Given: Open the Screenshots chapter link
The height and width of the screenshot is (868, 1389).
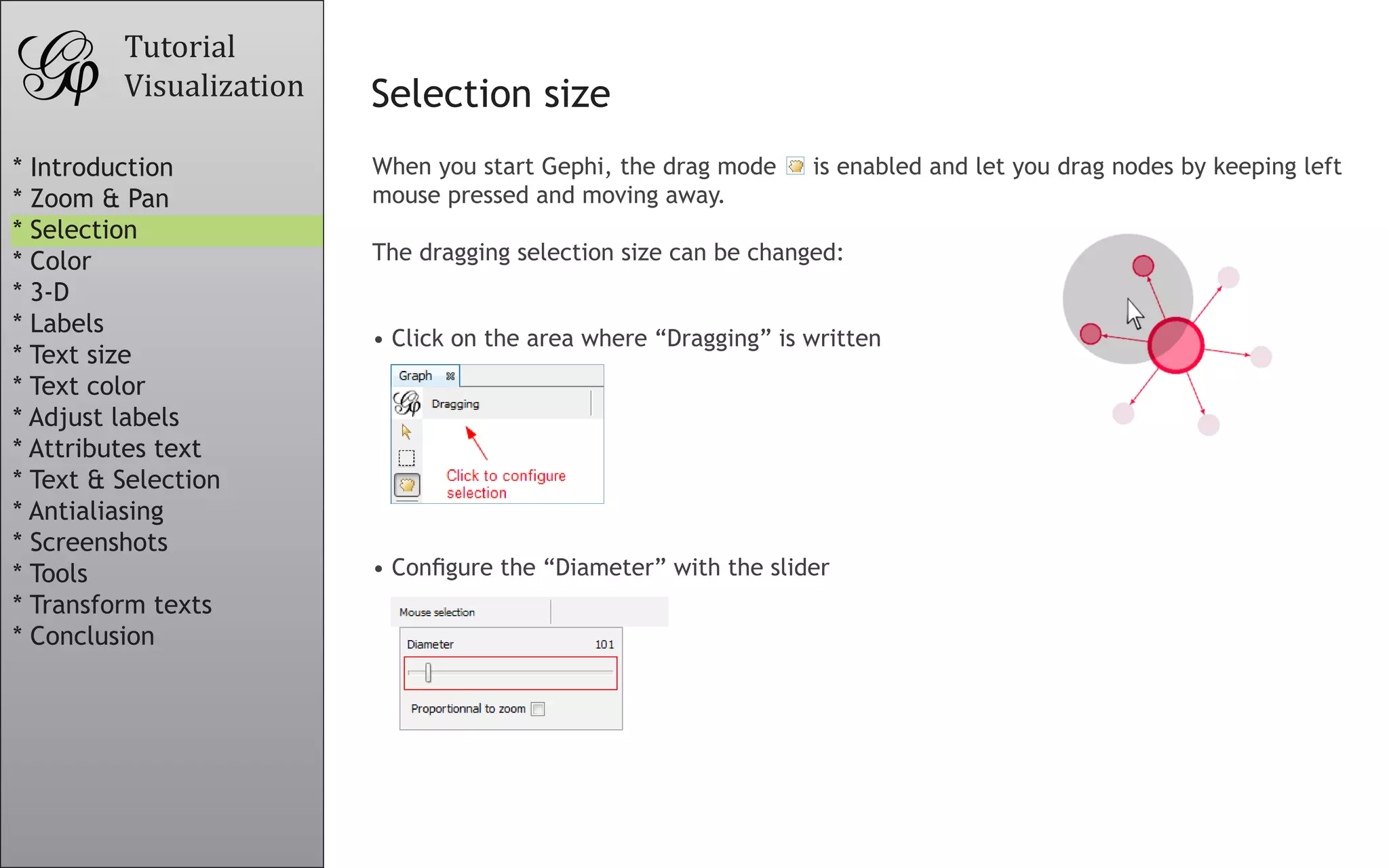Looking at the screenshot, I should pyautogui.click(x=98, y=542).
